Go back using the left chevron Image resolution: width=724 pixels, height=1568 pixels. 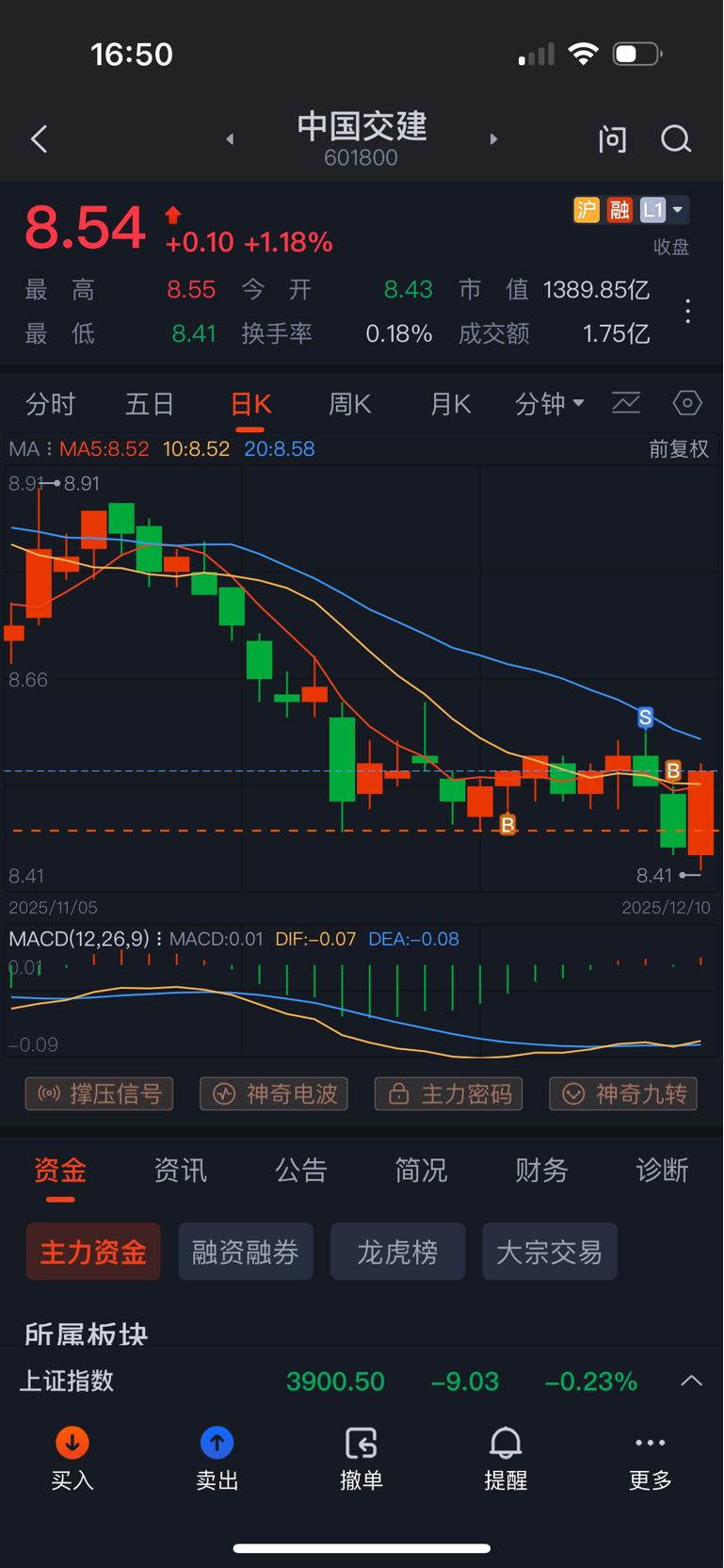click(39, 139)
